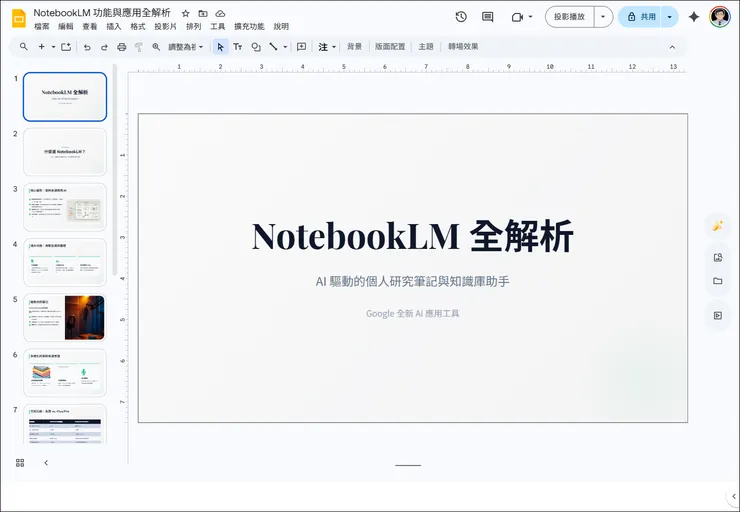740x512 pixels.
Task: Select the line drawing tool
Action: pos(273,47)
